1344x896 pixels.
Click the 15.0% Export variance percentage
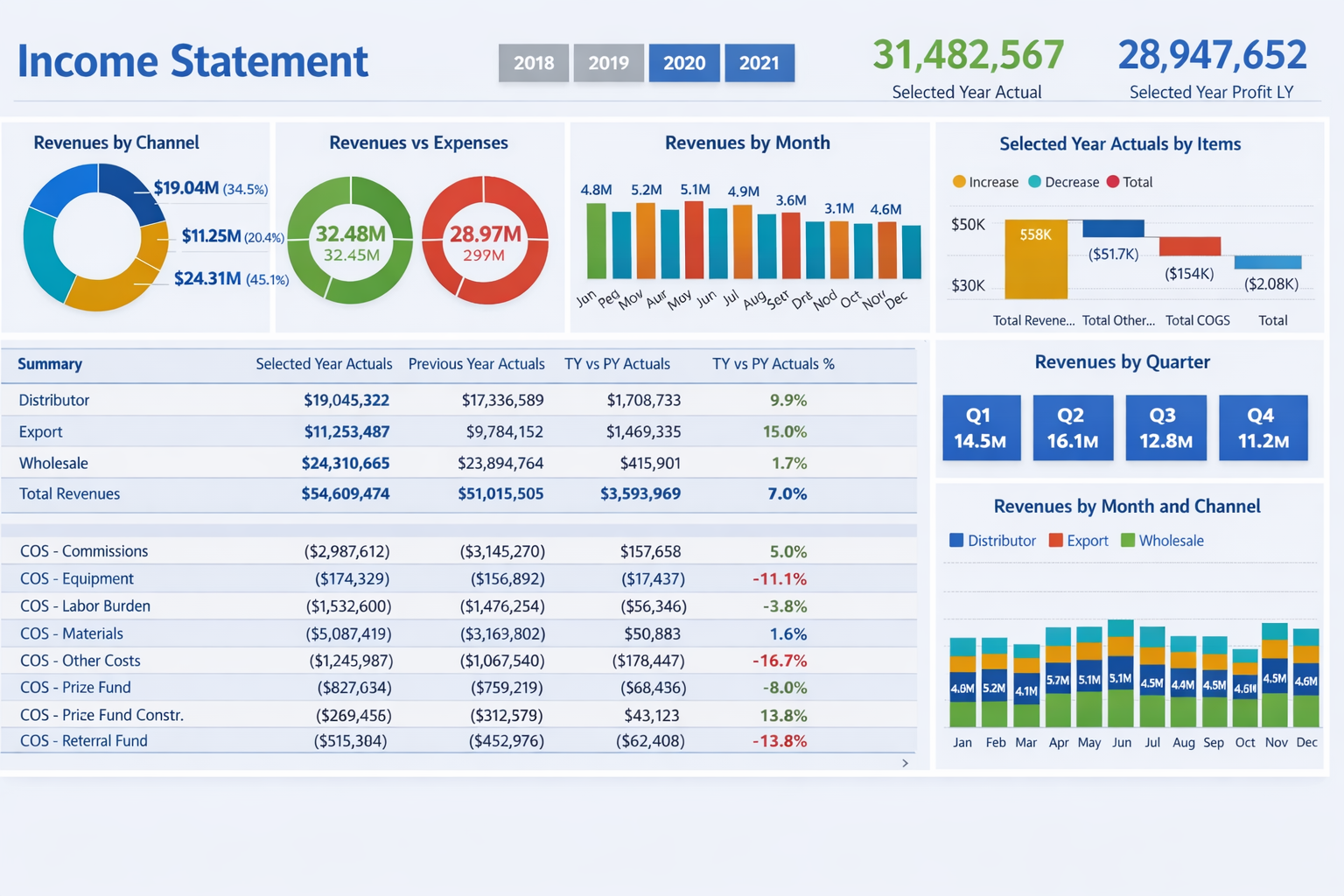(785, 431)
